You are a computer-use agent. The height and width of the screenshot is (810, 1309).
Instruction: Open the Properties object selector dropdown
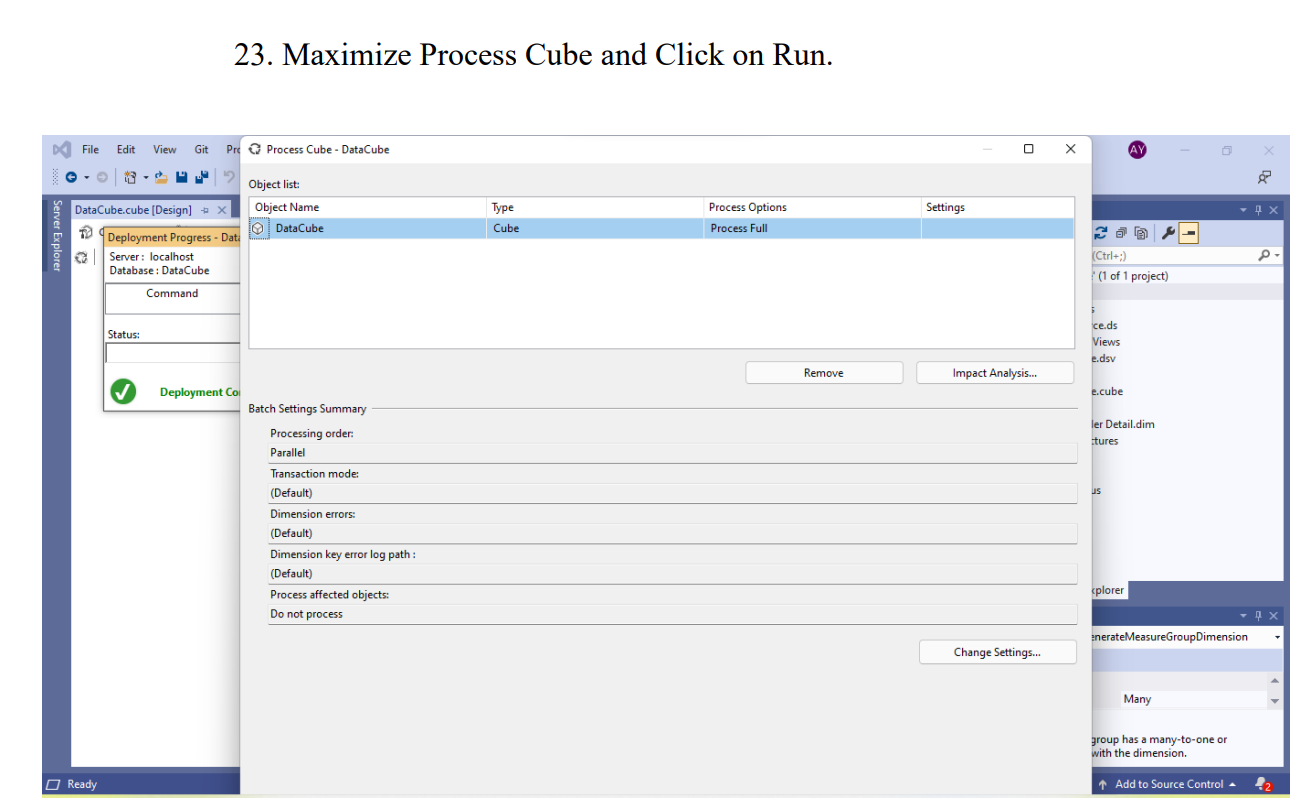[x=1278, y=637]
